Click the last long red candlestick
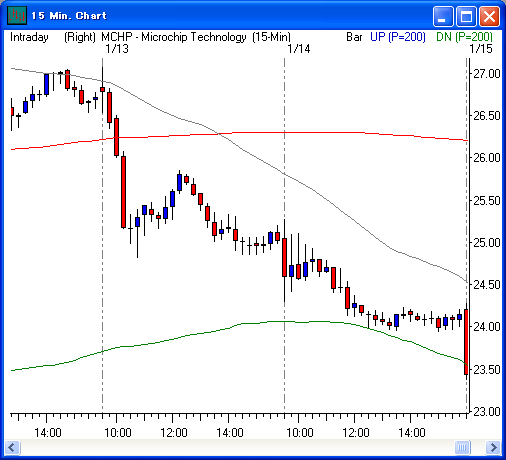506x460 pixels. click(x=466, y=342)
